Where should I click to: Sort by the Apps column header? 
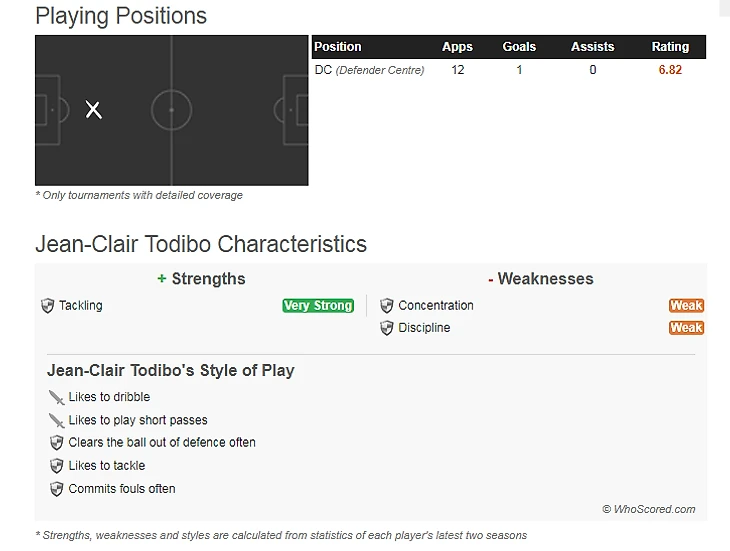point(457,47)
